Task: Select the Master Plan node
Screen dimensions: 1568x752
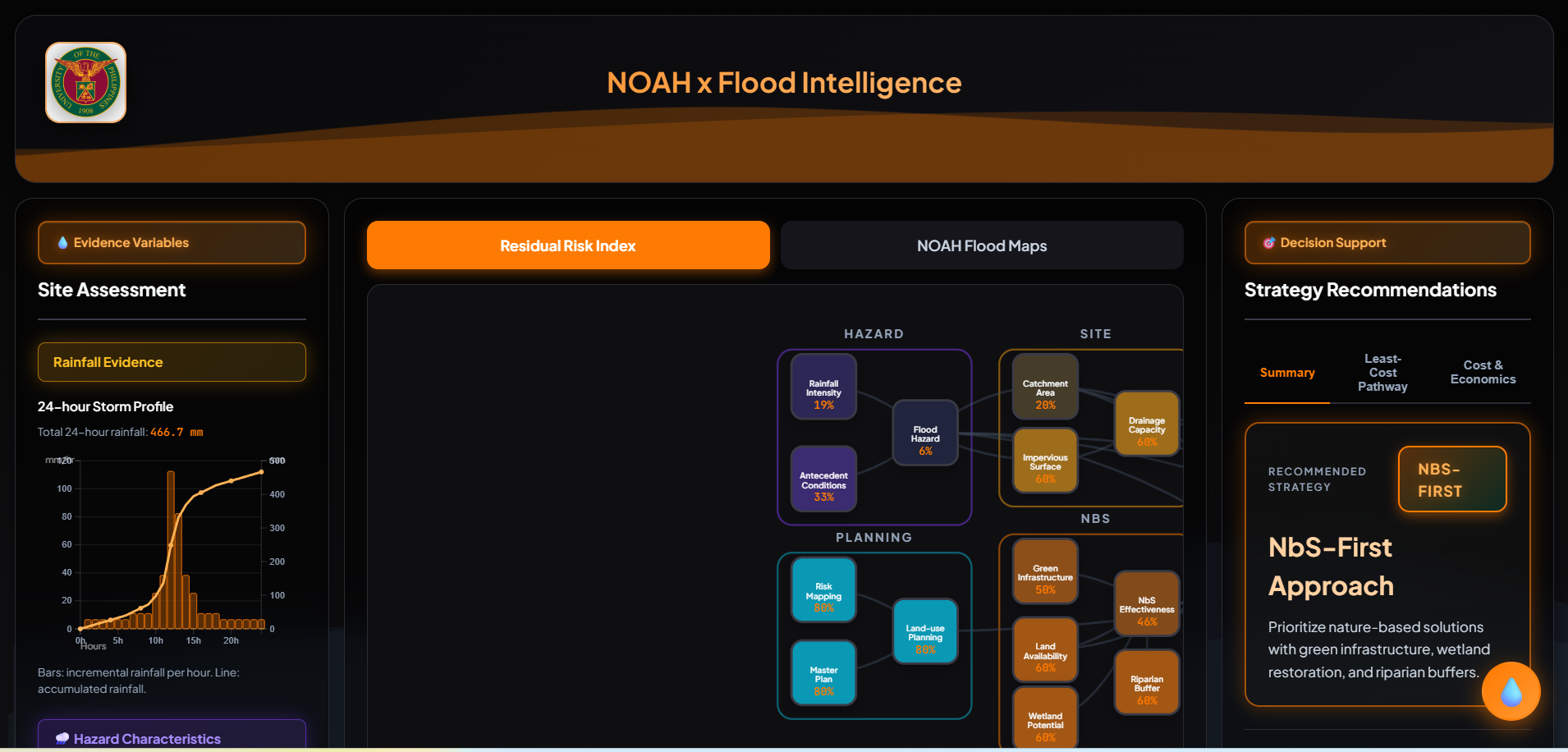Action: pyautogui.click(x=823, y=673)
